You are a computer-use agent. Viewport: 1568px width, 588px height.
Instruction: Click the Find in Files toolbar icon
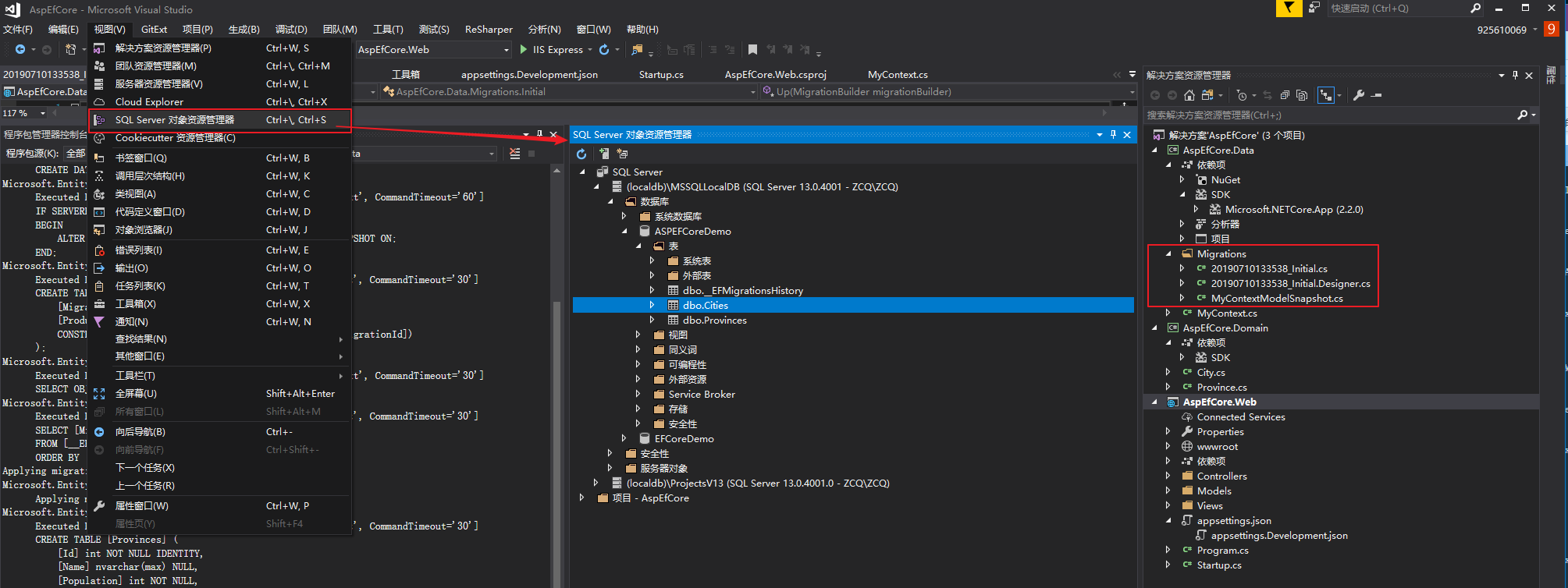pyautogui.click(x=637, y=49)
